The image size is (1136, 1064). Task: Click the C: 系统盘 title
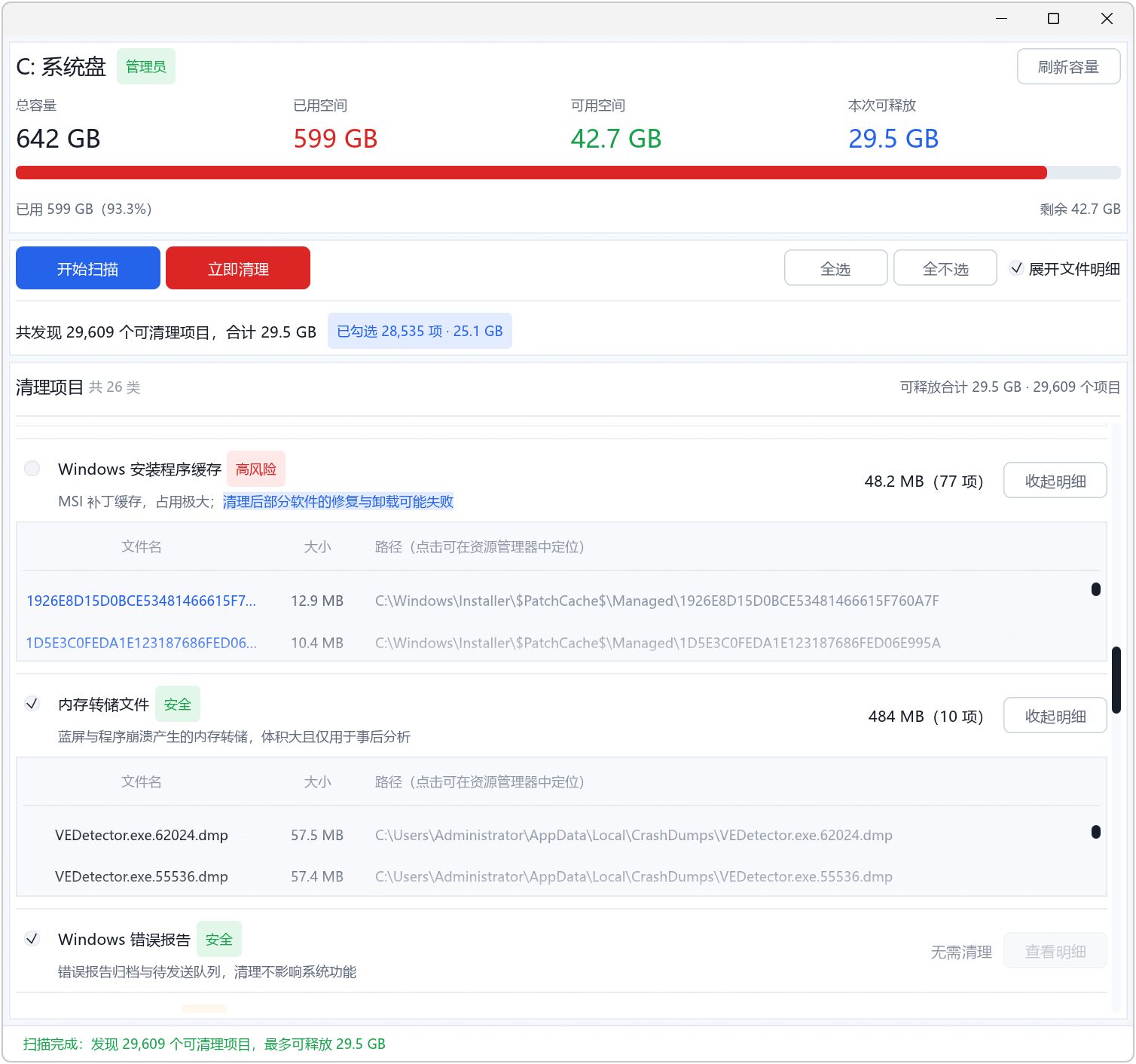tap(61, 66)
